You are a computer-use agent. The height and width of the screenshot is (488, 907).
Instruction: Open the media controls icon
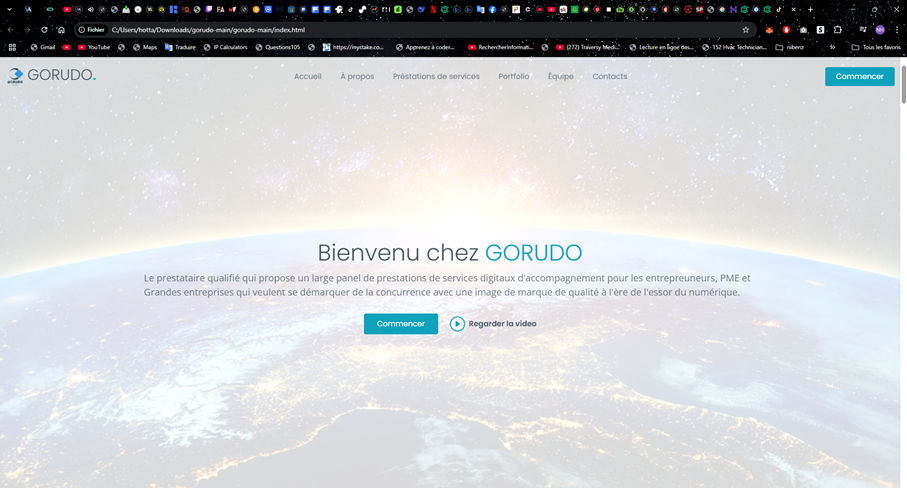(863, 29)
